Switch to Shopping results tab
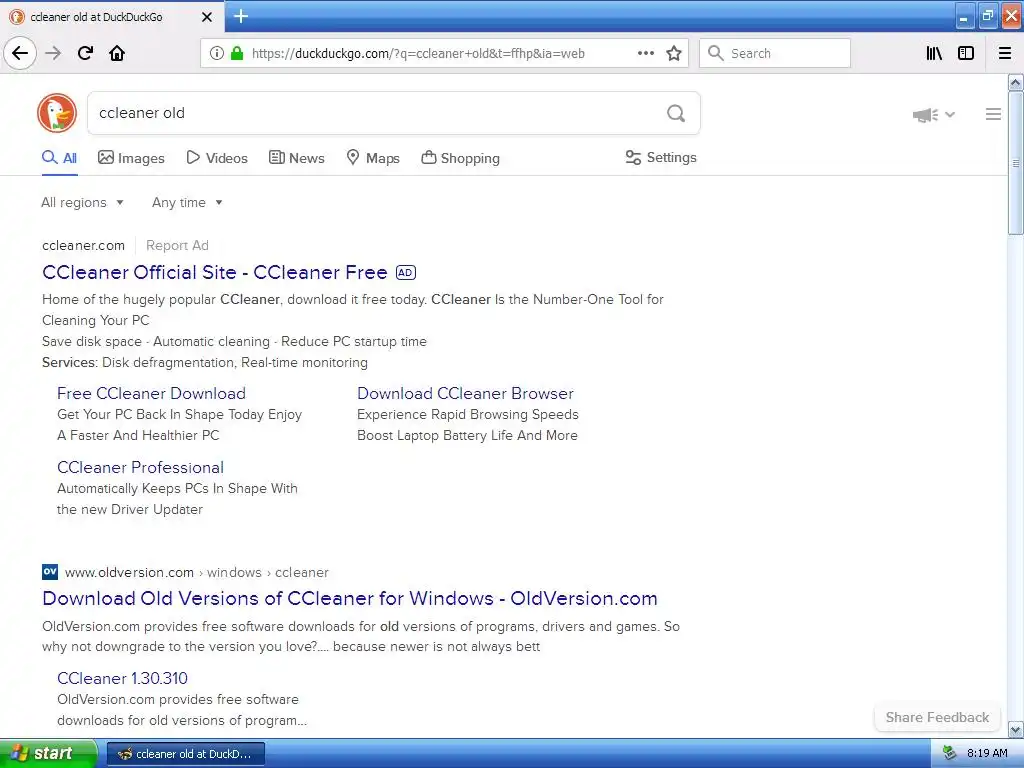1024x768 pixels. coord(460,158)
